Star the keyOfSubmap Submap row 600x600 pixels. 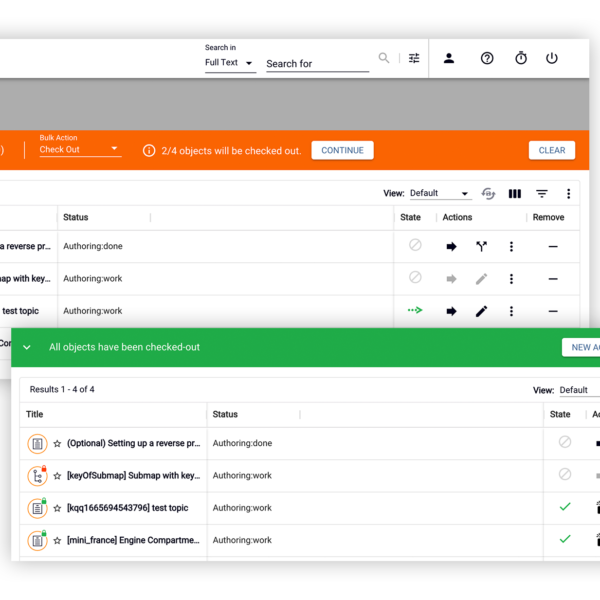57,476
